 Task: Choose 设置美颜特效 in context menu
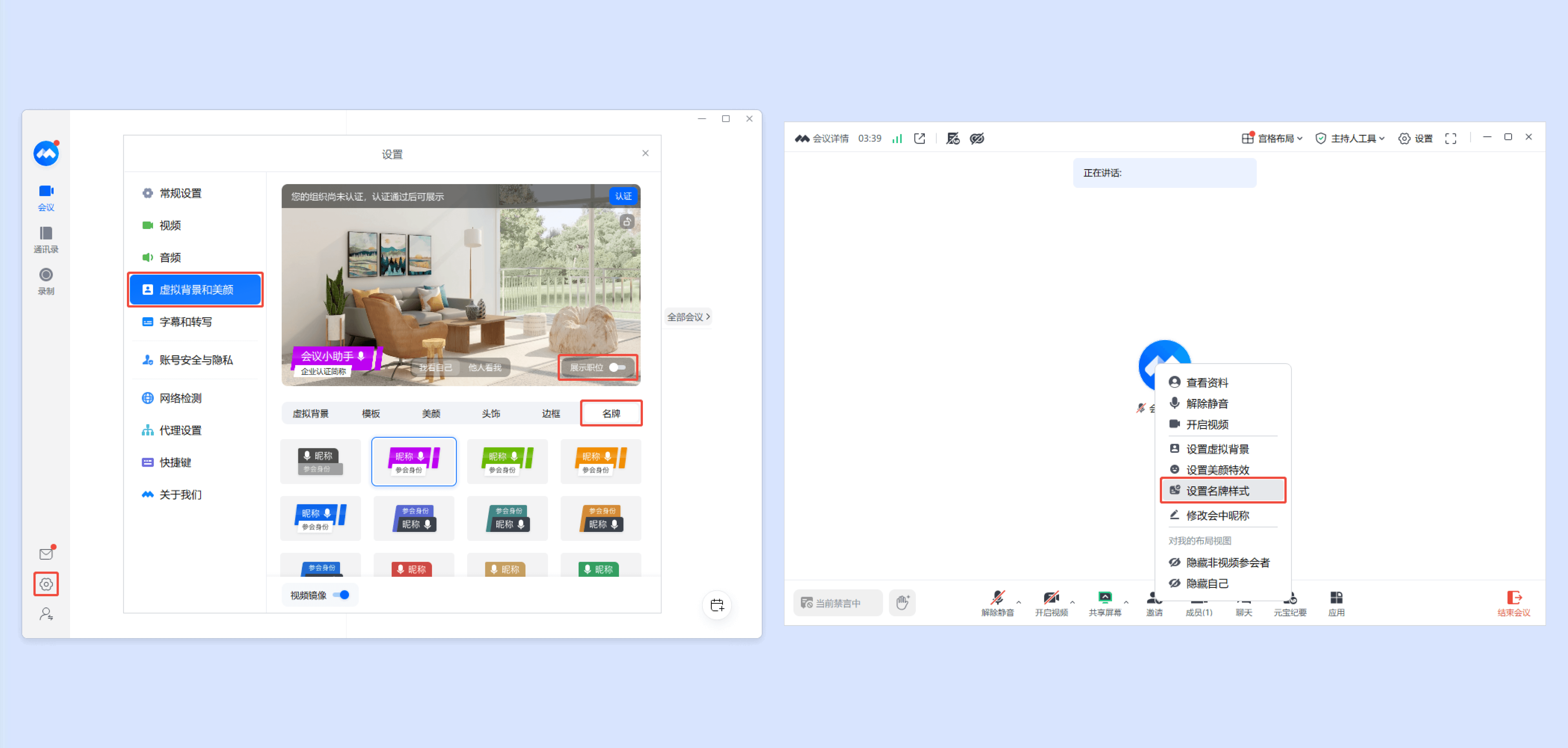click(x=1209, y=470)
